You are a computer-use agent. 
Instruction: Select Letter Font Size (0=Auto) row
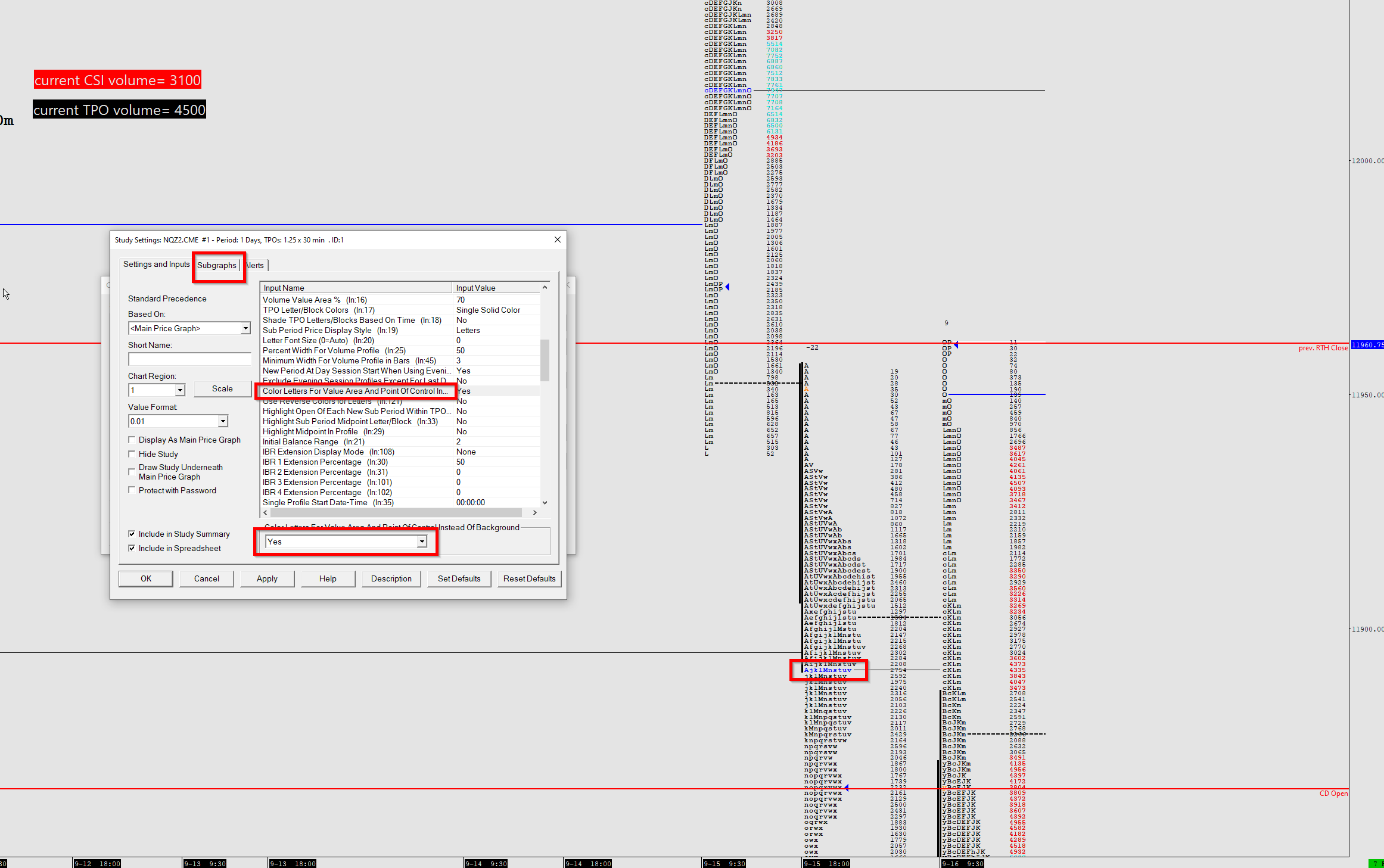(400, 340)
